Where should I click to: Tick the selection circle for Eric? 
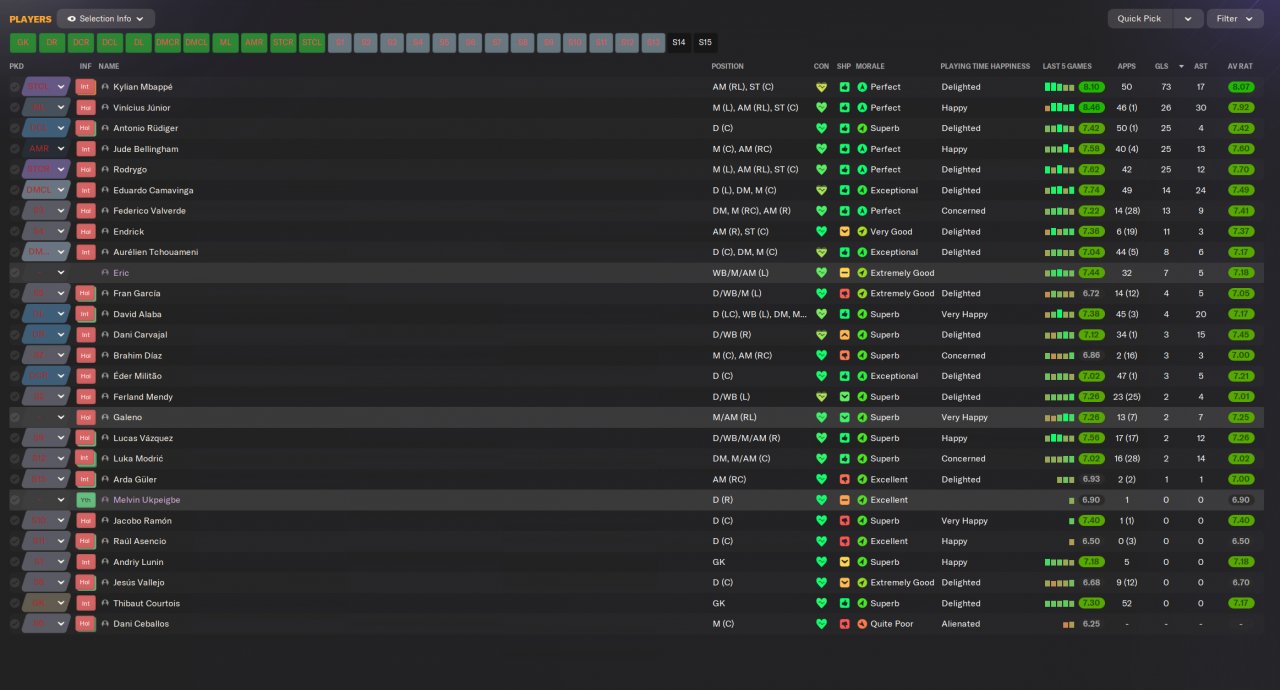tap(15, 273)
